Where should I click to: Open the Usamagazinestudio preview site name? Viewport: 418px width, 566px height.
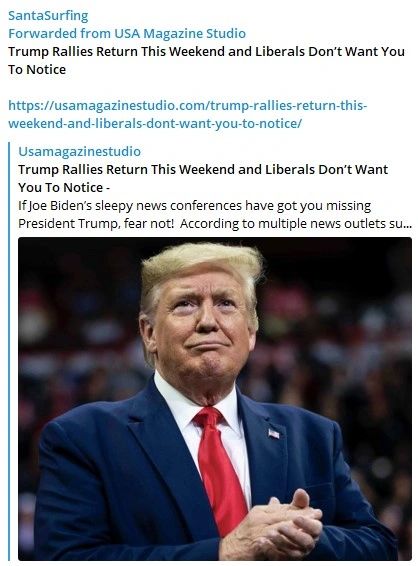pyautogui.click(x=79, y=151)
